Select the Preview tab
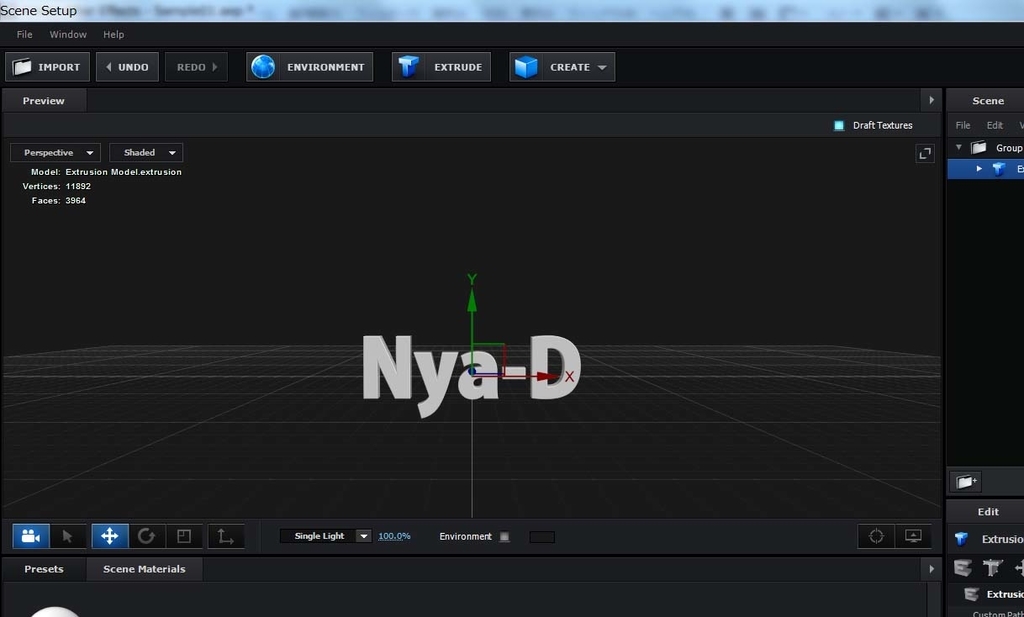The height and width of the screenshot is (617, 1024). 44,101
